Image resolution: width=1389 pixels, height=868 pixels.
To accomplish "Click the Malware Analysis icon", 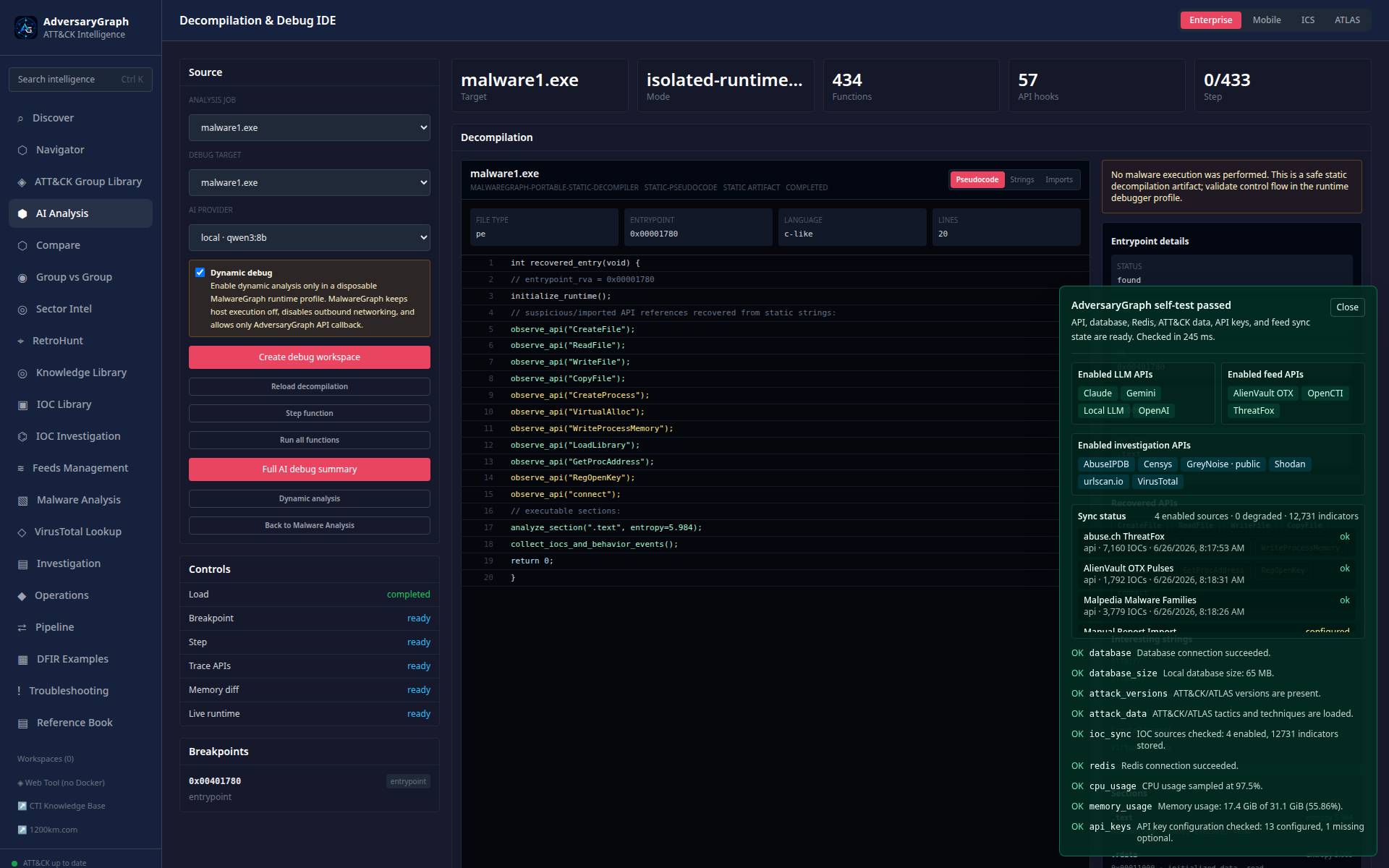I will [x=22, y=500].
